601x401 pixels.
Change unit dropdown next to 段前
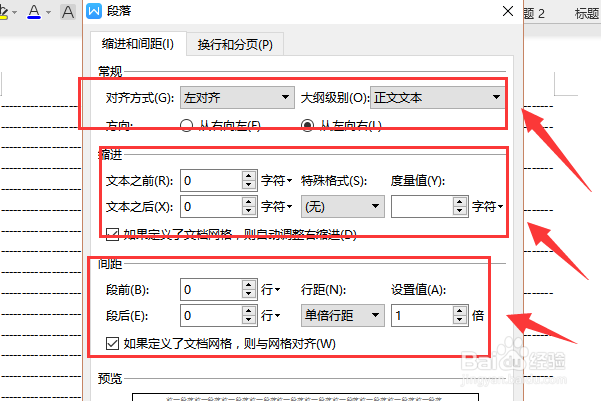(x=271, y=289)
